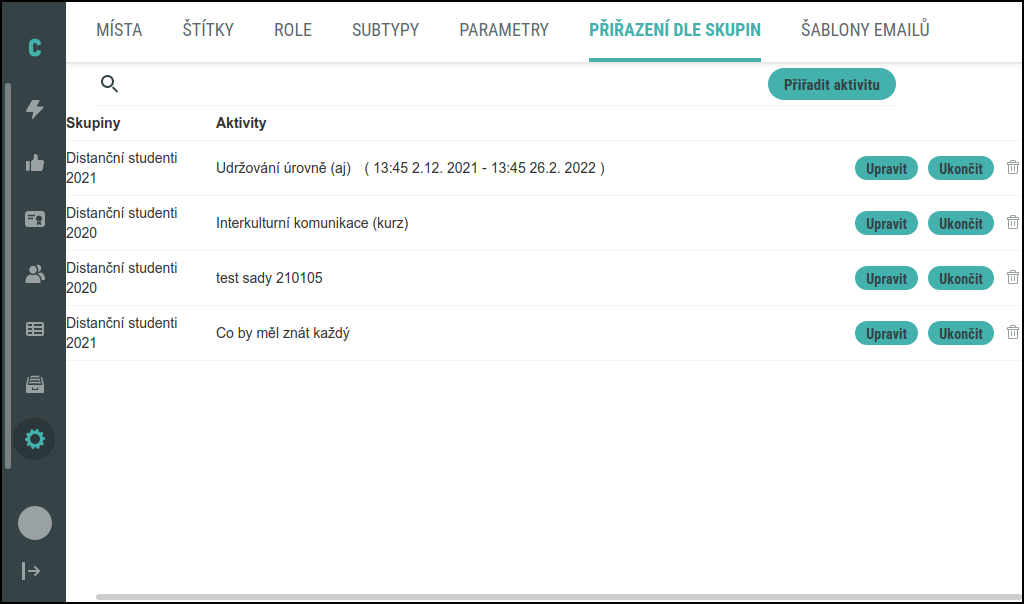
Task: Switch to the ŠABLONY EMAILŮ tab
Action: [x=865, y=30]
